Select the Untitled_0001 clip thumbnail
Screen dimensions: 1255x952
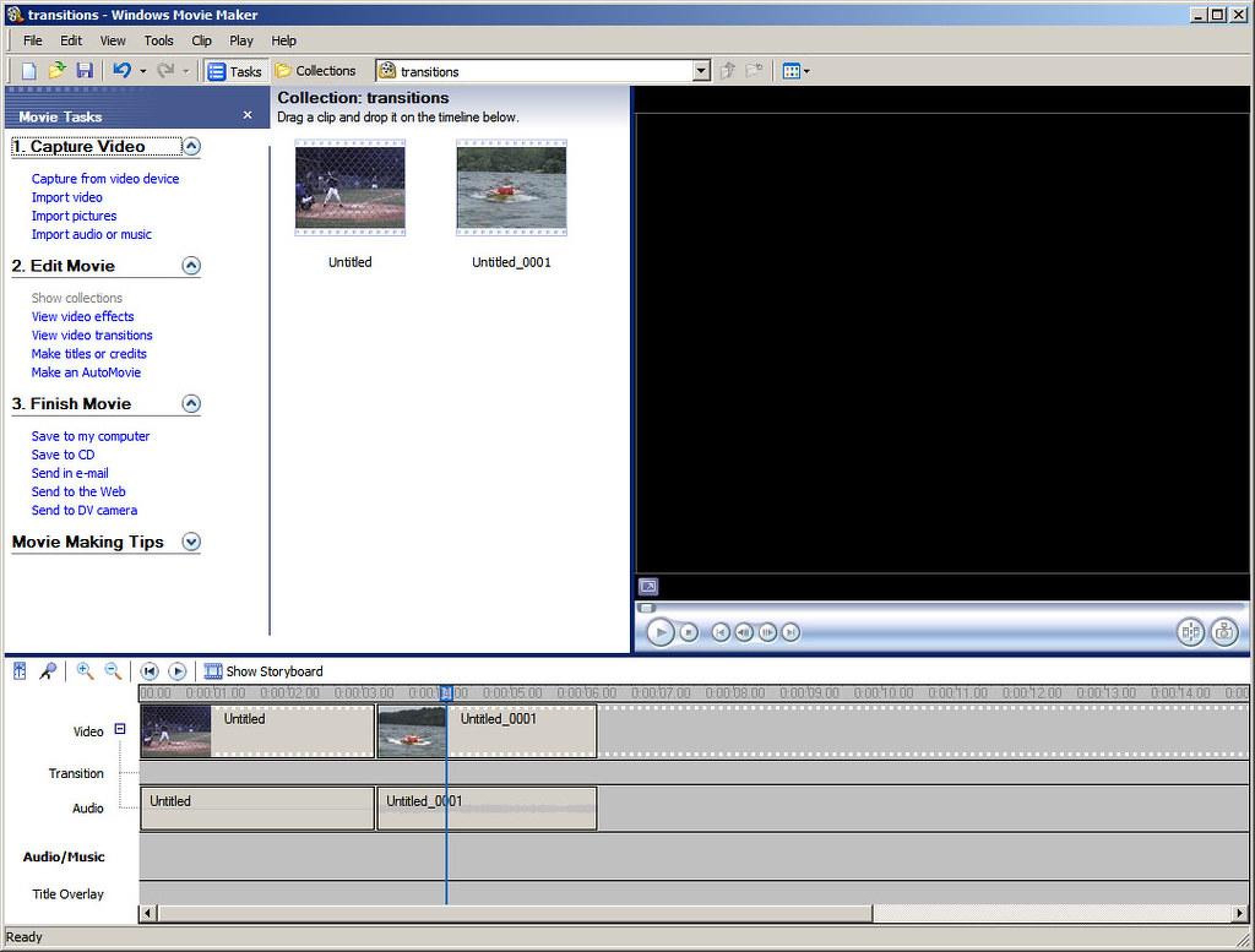[x=511, y=189]
